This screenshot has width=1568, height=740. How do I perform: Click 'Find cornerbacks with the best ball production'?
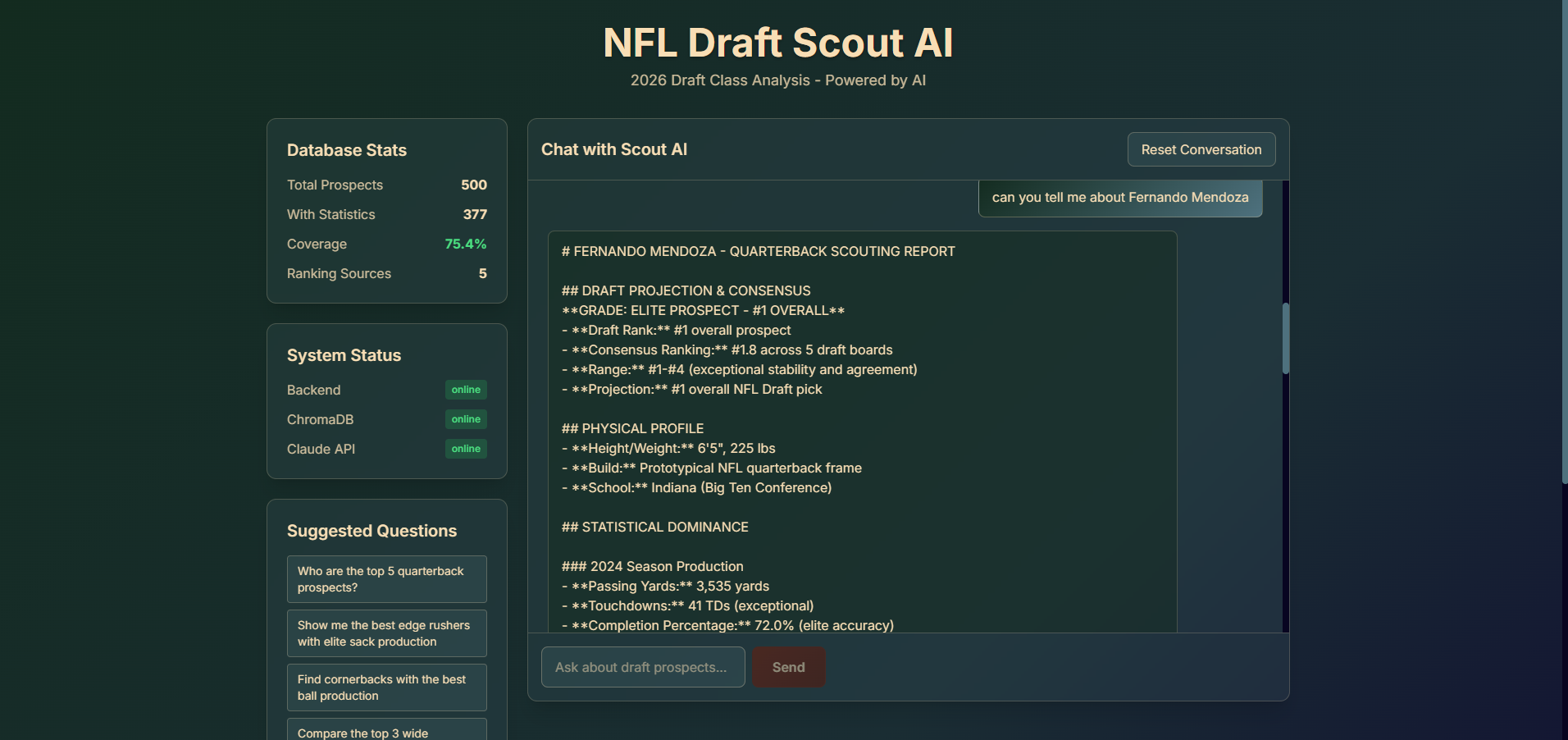point(386,687)
